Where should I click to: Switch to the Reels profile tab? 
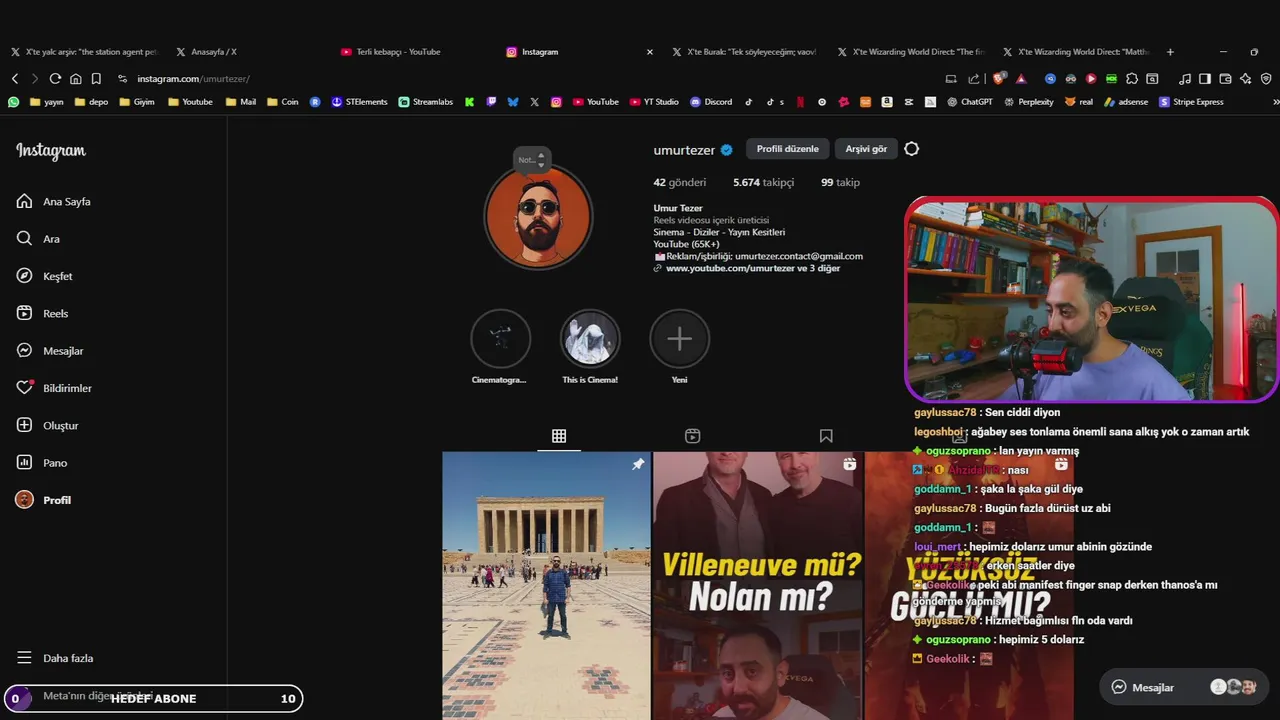pos(692,436)
